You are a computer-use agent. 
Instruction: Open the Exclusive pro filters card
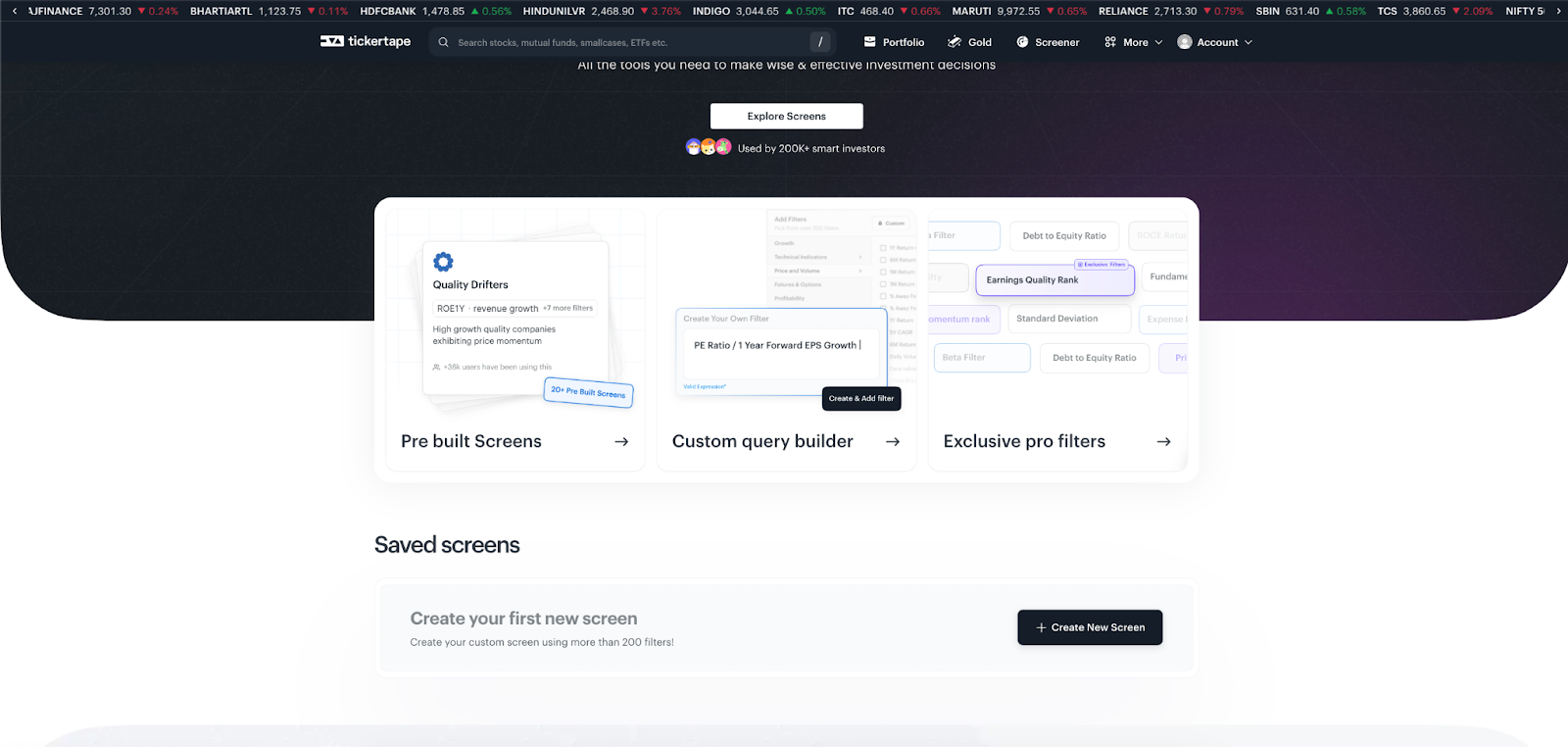point(1057,339)
